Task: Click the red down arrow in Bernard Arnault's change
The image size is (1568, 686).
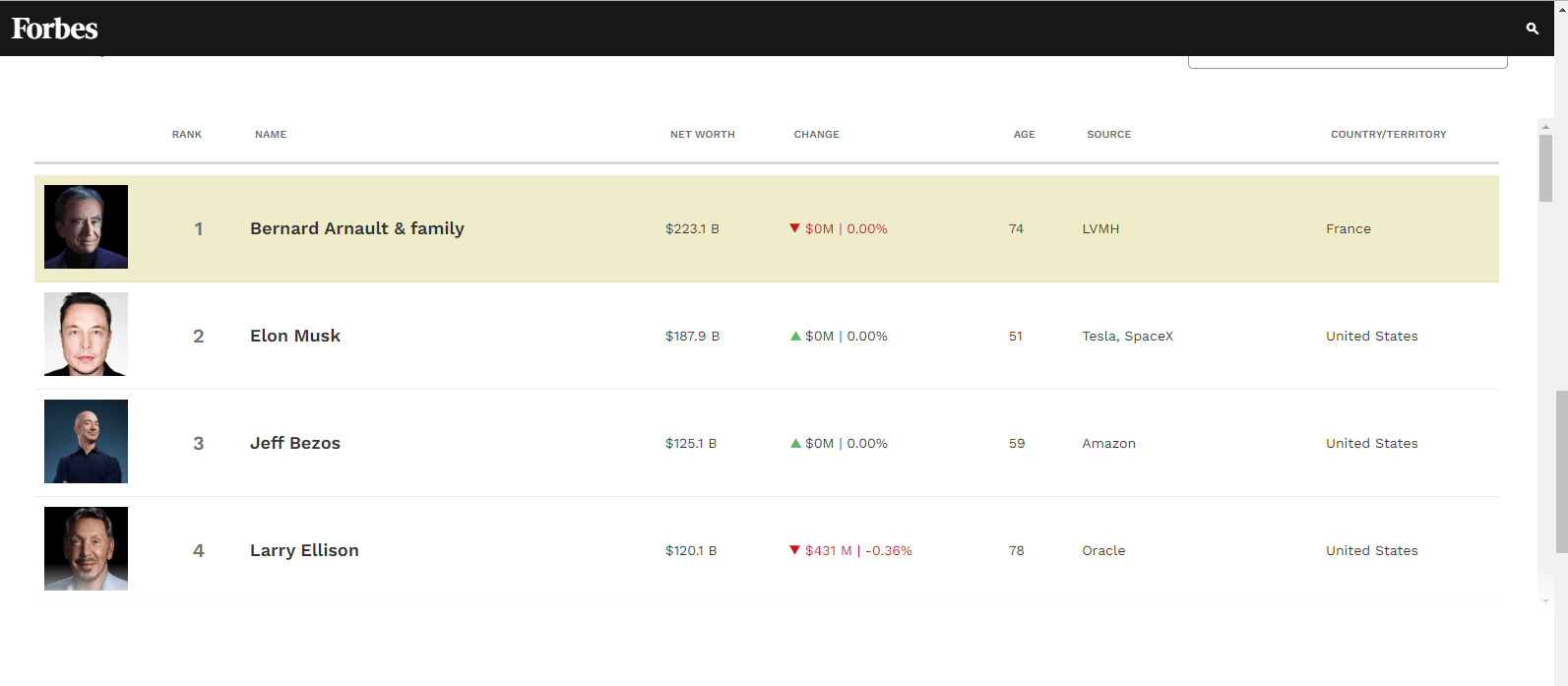Action: pyautogui.click(x=794, y=228)
